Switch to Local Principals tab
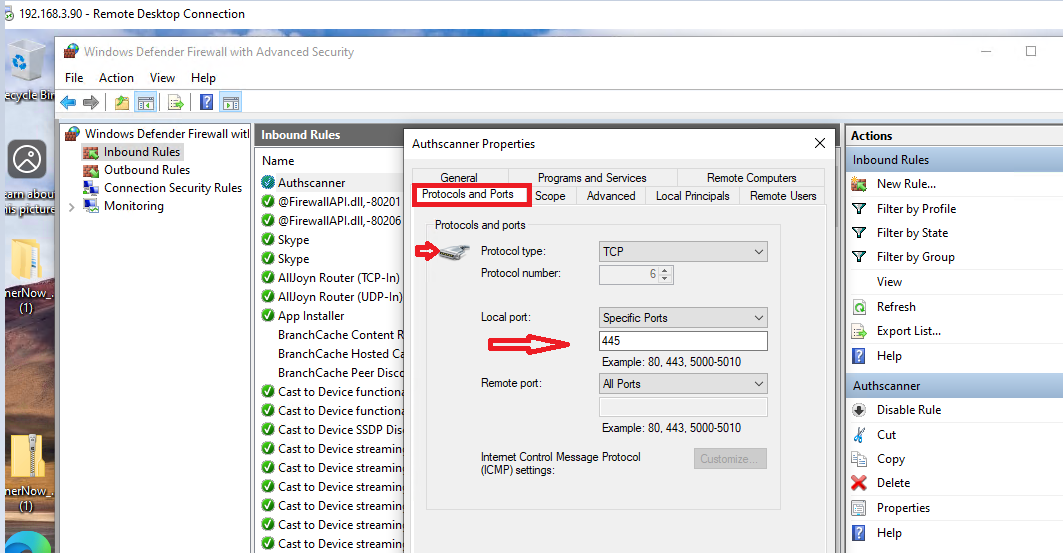1063x553 pixels. click(x=692, y=195)
